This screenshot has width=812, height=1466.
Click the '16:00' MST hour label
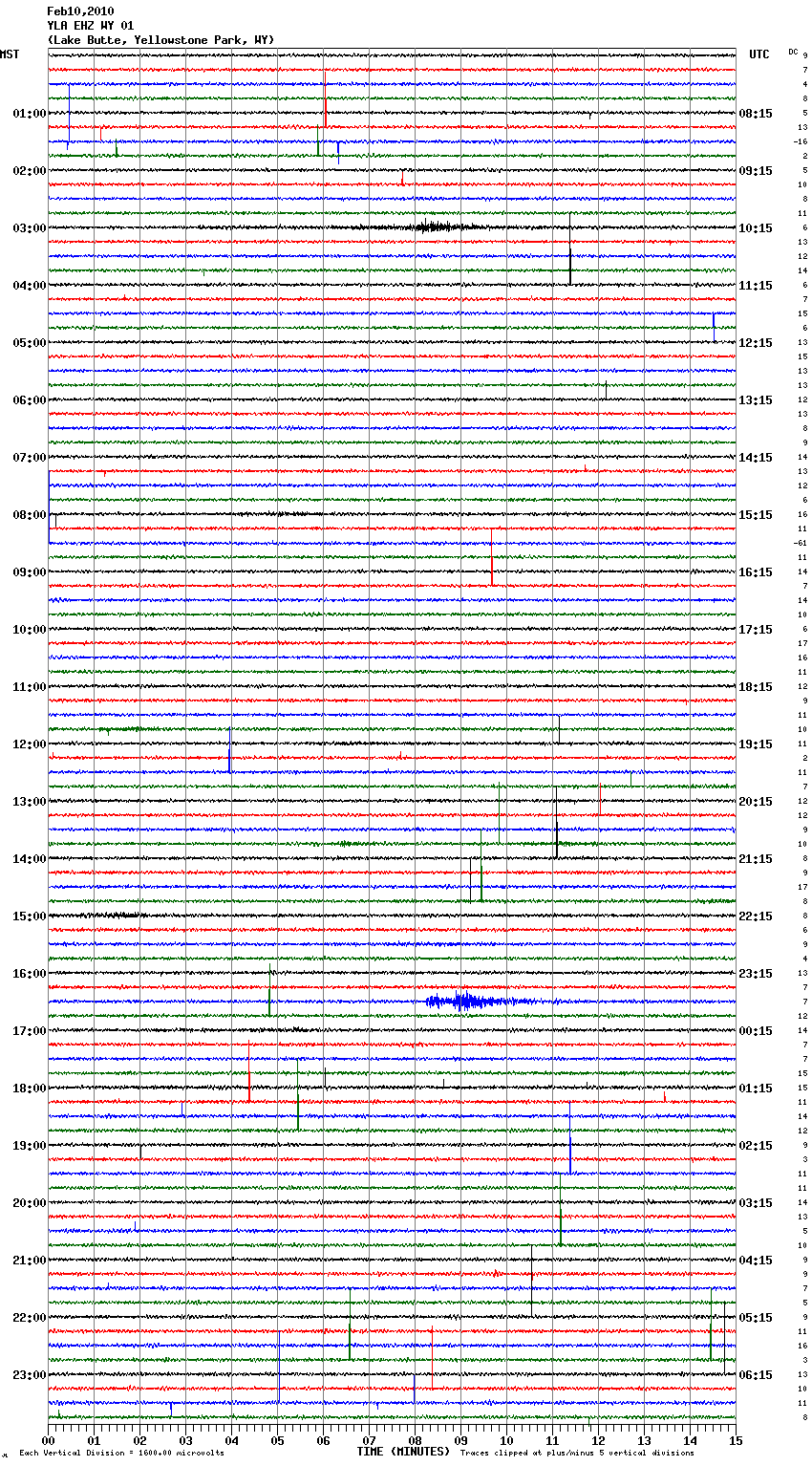pos(30,974)
